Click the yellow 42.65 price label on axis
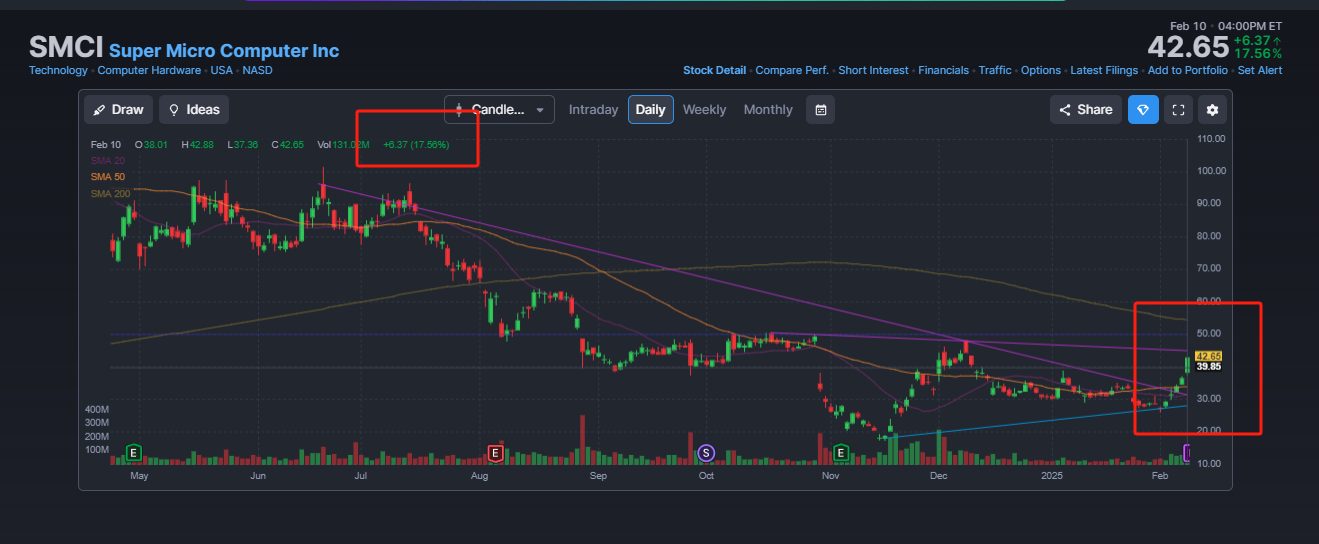 point(1209,356)
